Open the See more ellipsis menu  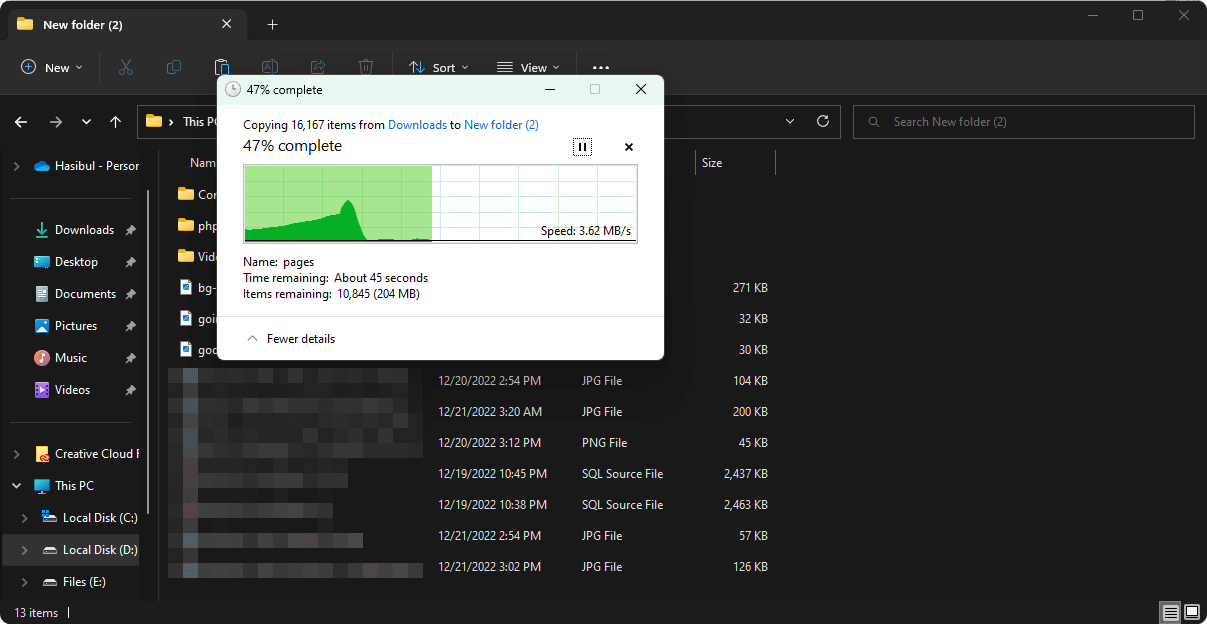pyautogui.click(x=600, y=68)
